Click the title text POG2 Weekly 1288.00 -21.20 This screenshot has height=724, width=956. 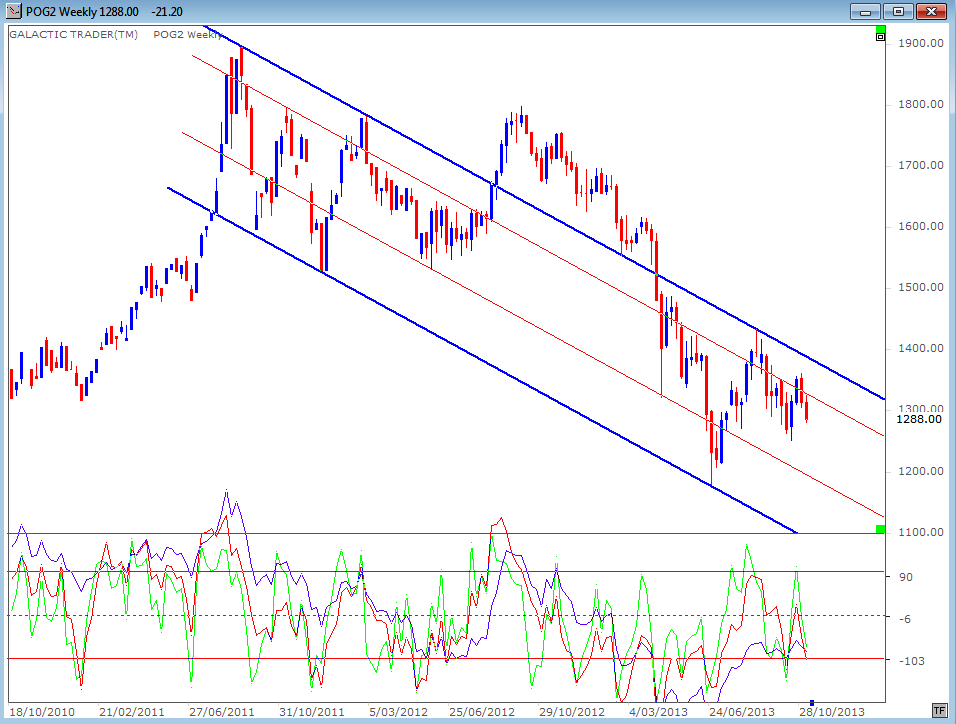(x=104, y=12)
